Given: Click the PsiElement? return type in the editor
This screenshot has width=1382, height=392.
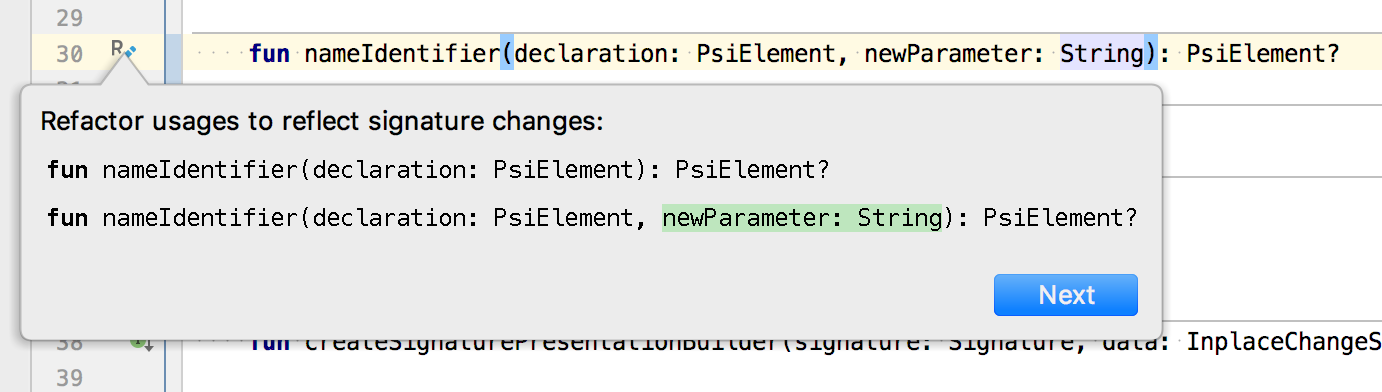Looking at the screenshot, I should tap(1264, 52).
